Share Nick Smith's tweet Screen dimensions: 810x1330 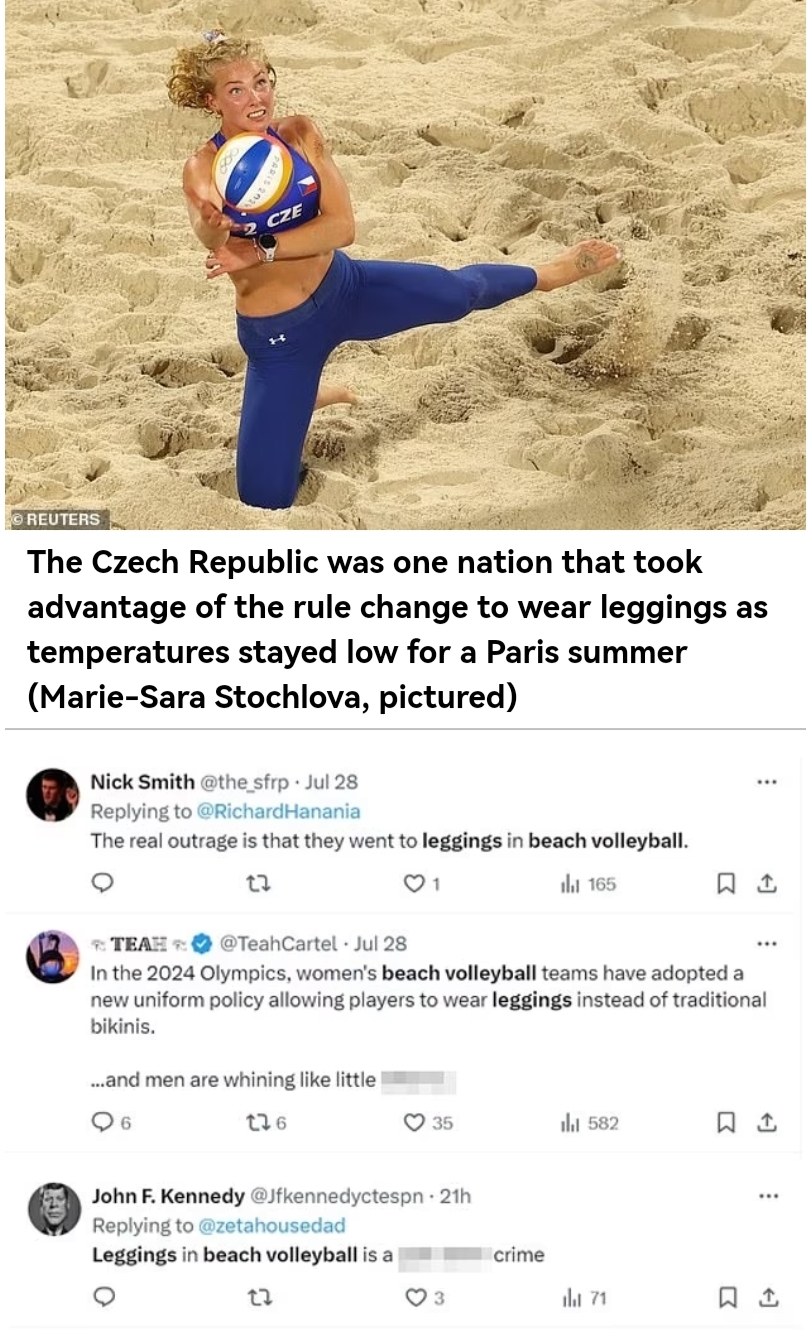(x=767, y=883)
